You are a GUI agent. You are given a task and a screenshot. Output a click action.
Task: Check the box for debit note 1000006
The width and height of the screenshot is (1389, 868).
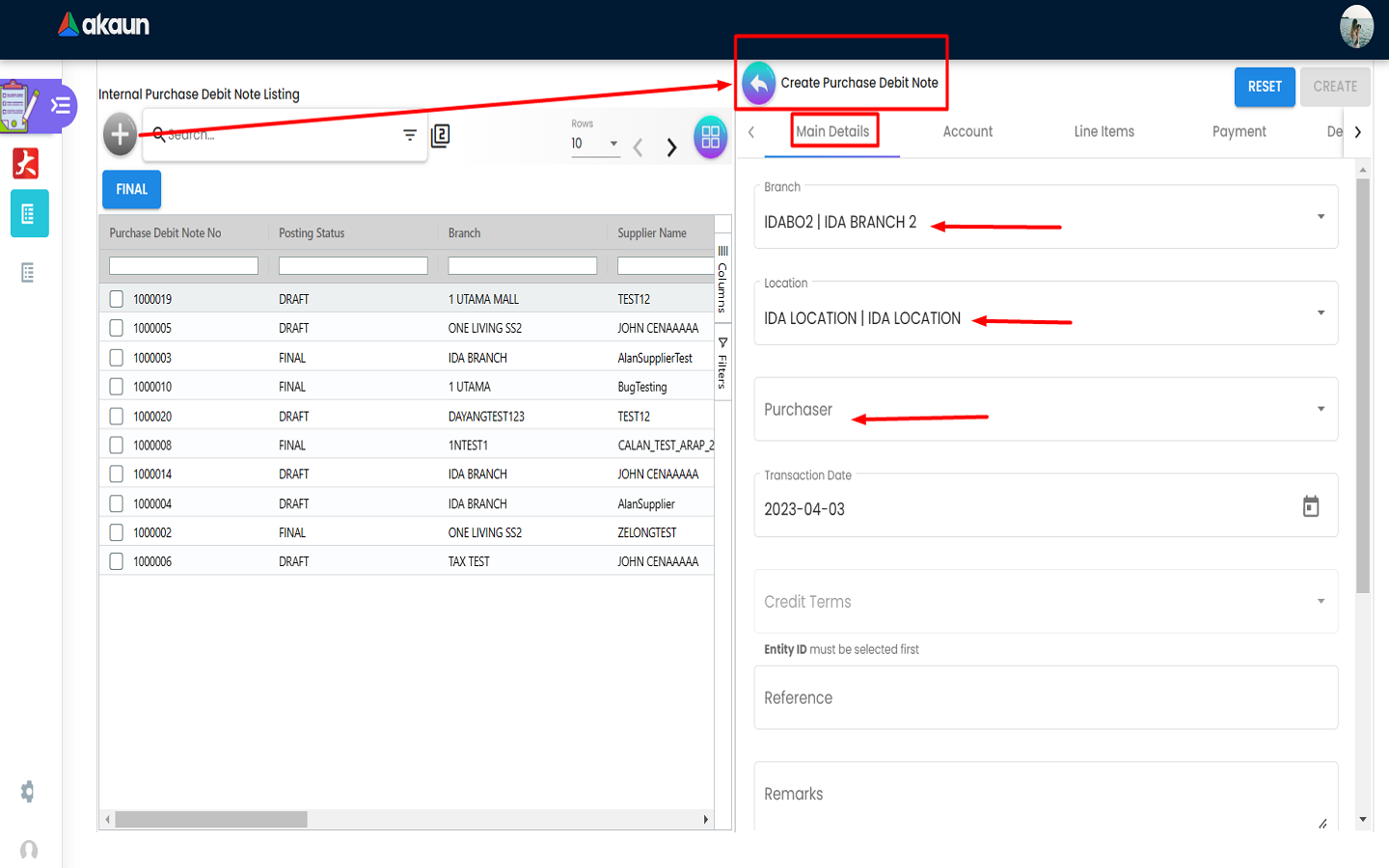(x=117, y=561)
